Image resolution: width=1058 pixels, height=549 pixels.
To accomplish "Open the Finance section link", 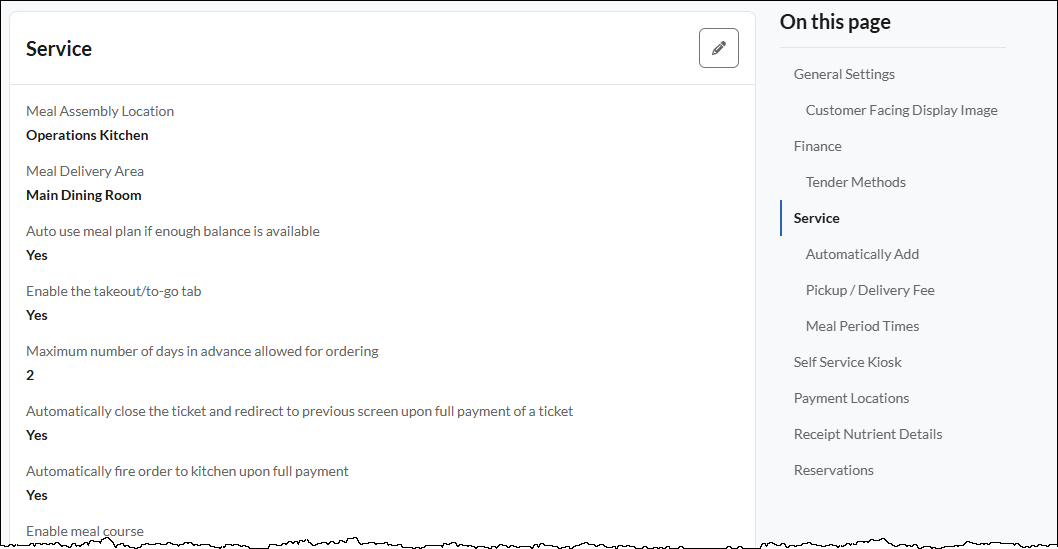I will [x=817, y=146].
